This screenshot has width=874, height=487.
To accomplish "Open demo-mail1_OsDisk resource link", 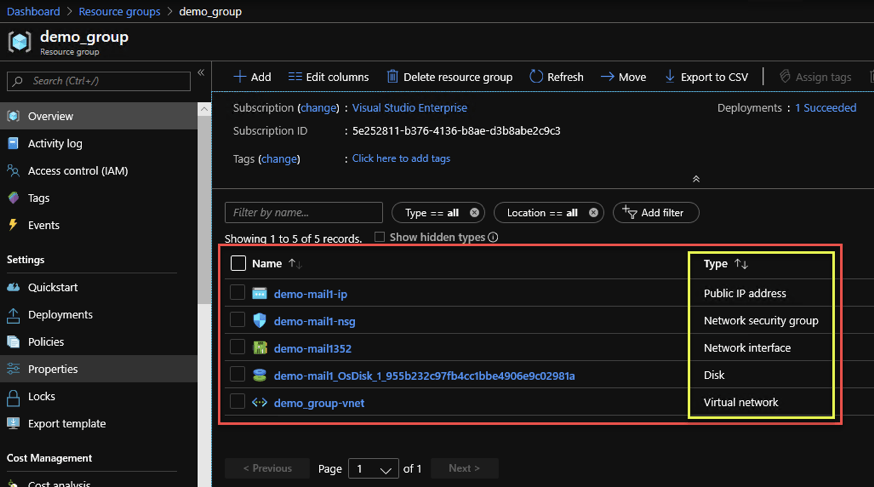I will [424, 376].
